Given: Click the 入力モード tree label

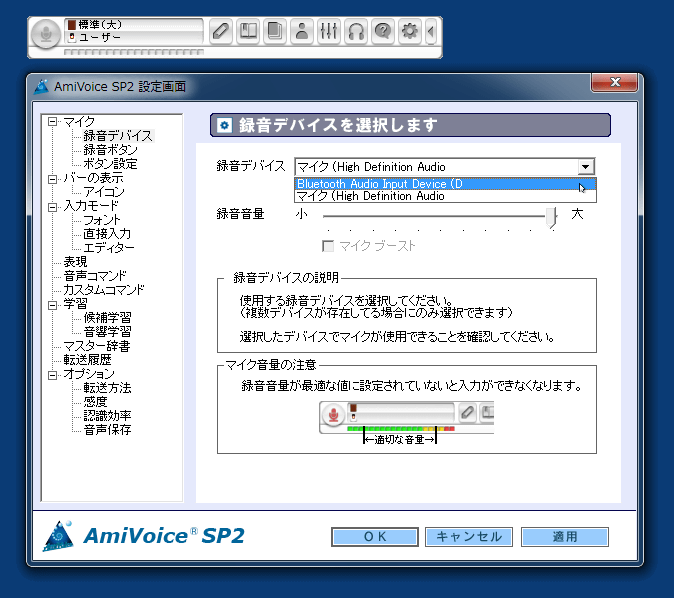Looking at the screenshot, I should coord(91,206).
